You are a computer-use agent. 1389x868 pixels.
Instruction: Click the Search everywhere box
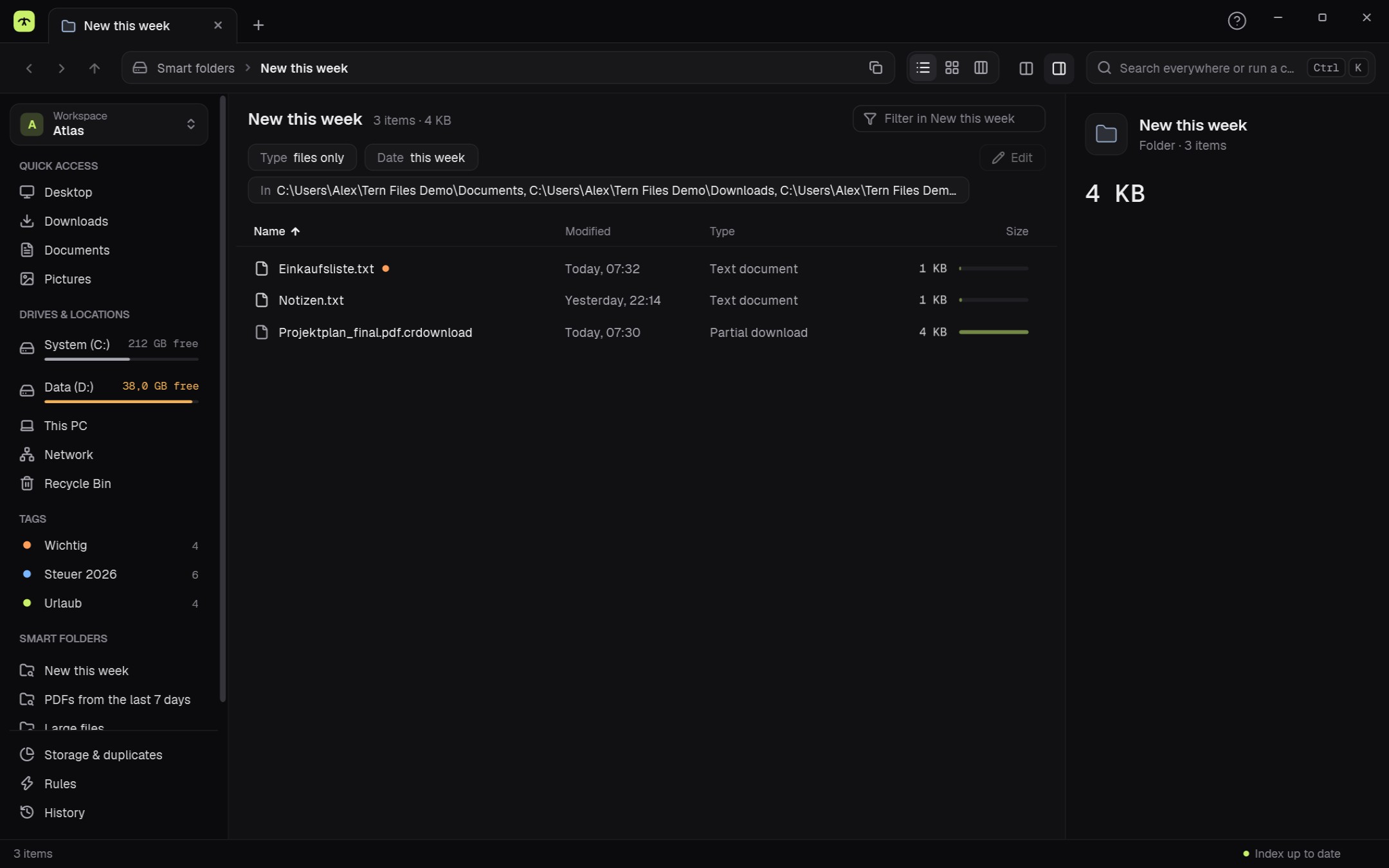pyautogui.click(x=1230, y=68)
